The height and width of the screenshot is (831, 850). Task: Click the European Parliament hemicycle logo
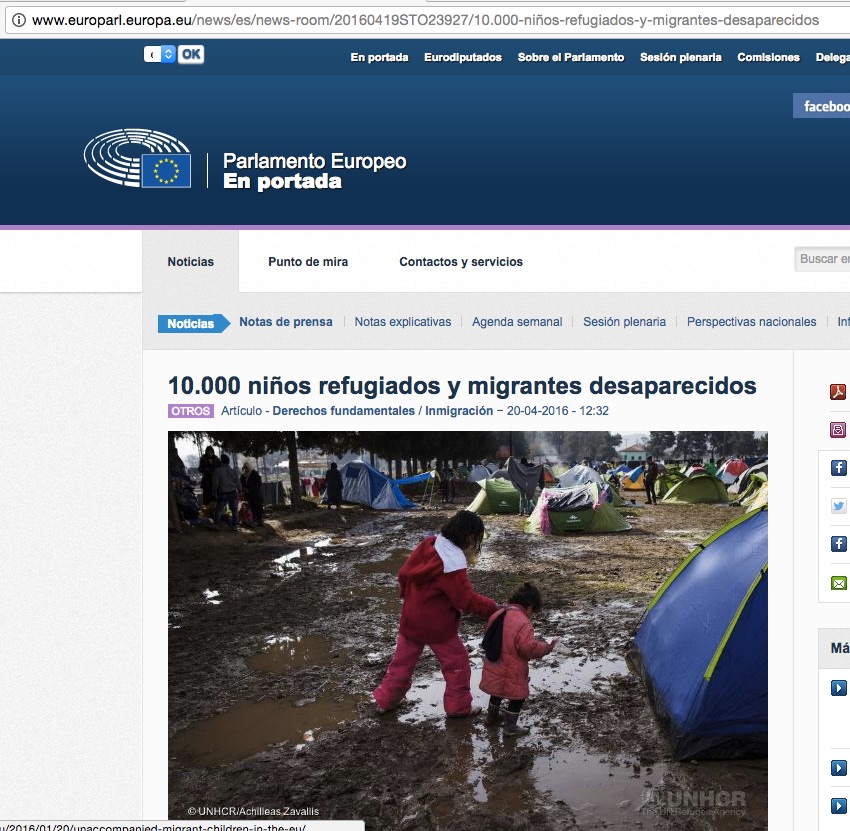137,158
